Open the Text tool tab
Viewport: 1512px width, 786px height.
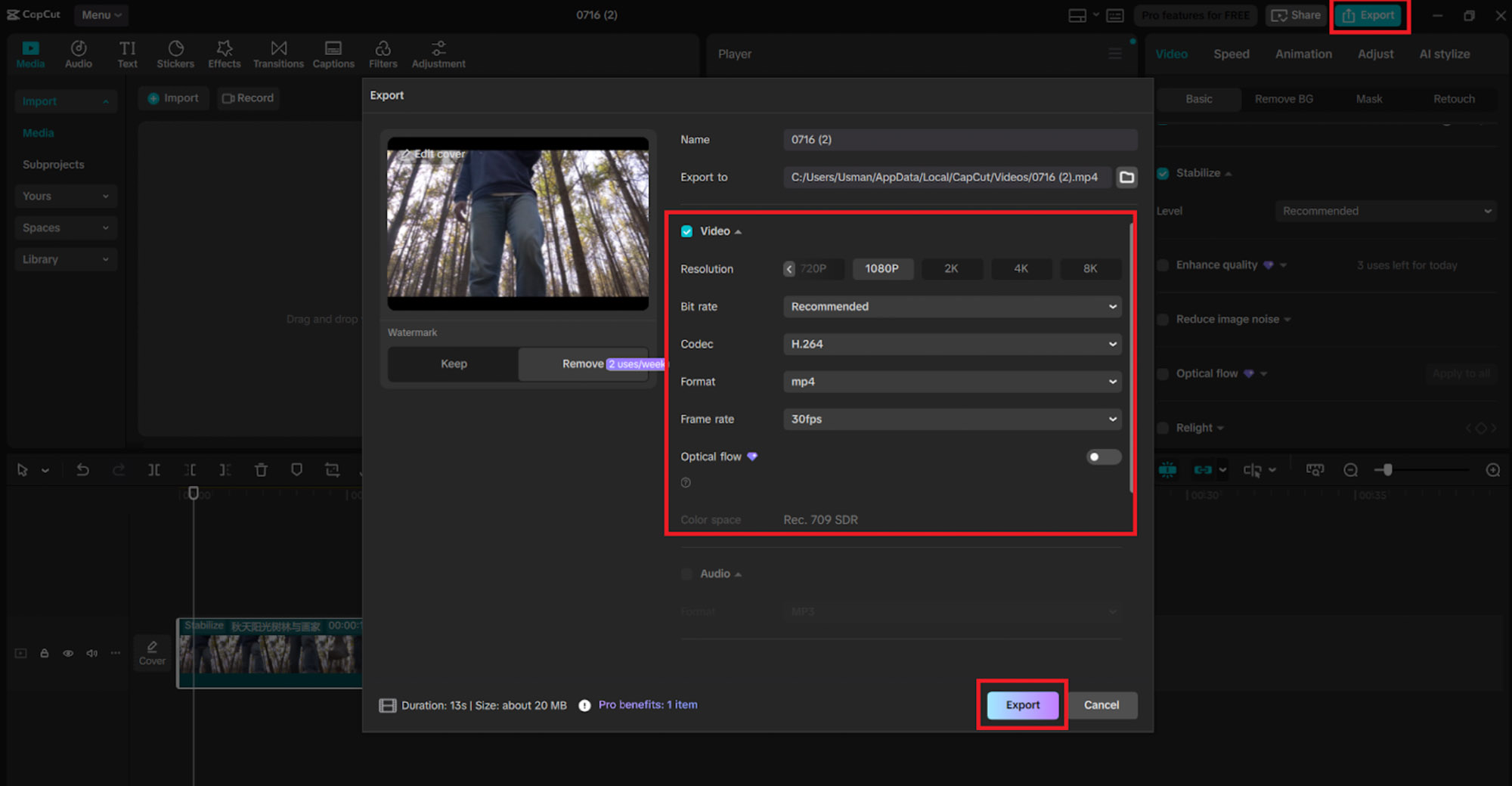coord(127,54)
